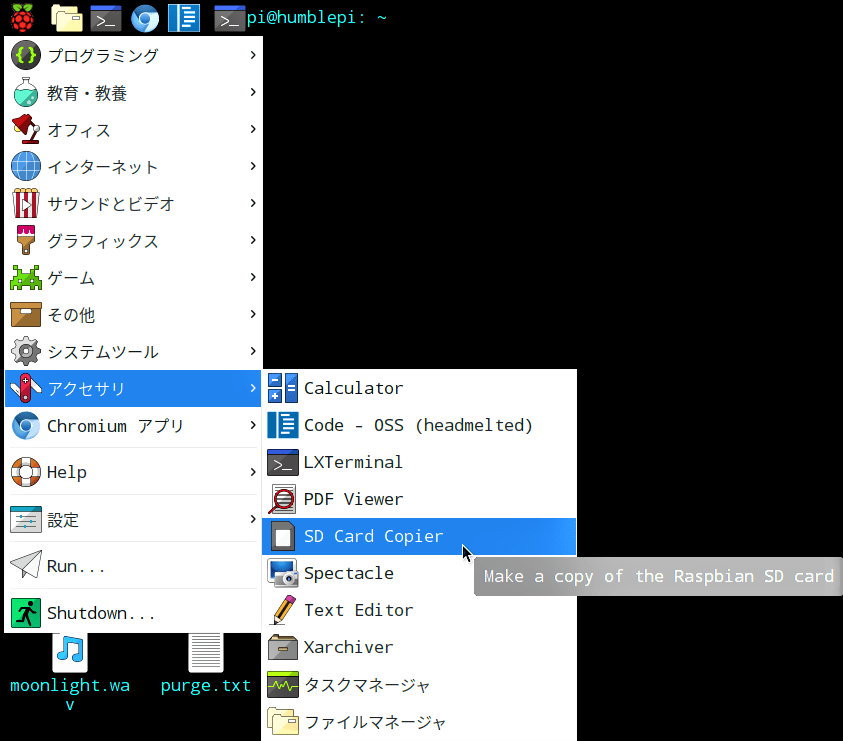Viewport: 843px width, 741px height.
Task: Launch Chromium browser from the panel
Action: (145, 18)
